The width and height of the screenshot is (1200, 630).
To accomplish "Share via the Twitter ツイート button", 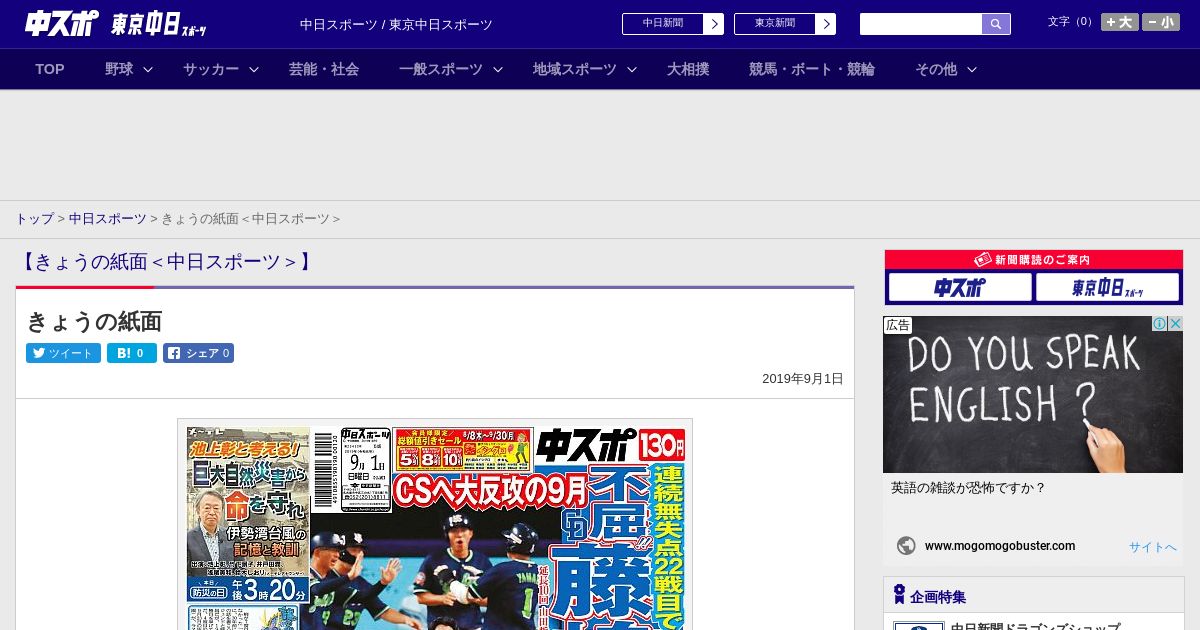I will [x=63, y=353].
